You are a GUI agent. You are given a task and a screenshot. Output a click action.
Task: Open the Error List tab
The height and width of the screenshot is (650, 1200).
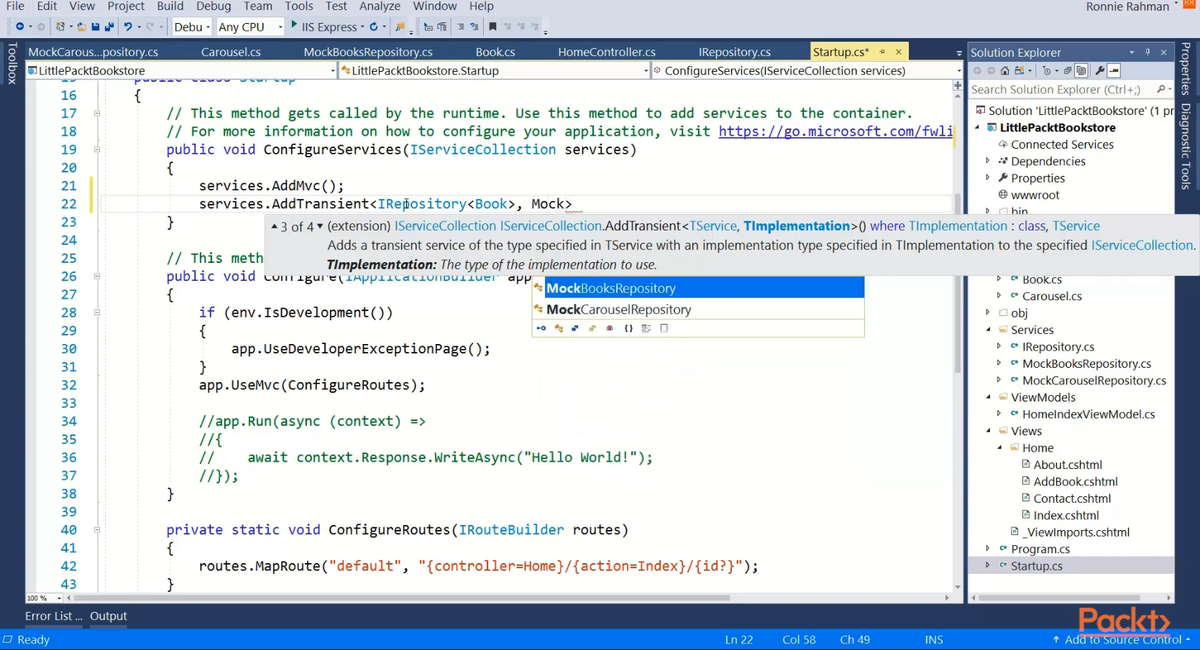tap(53, 616)
